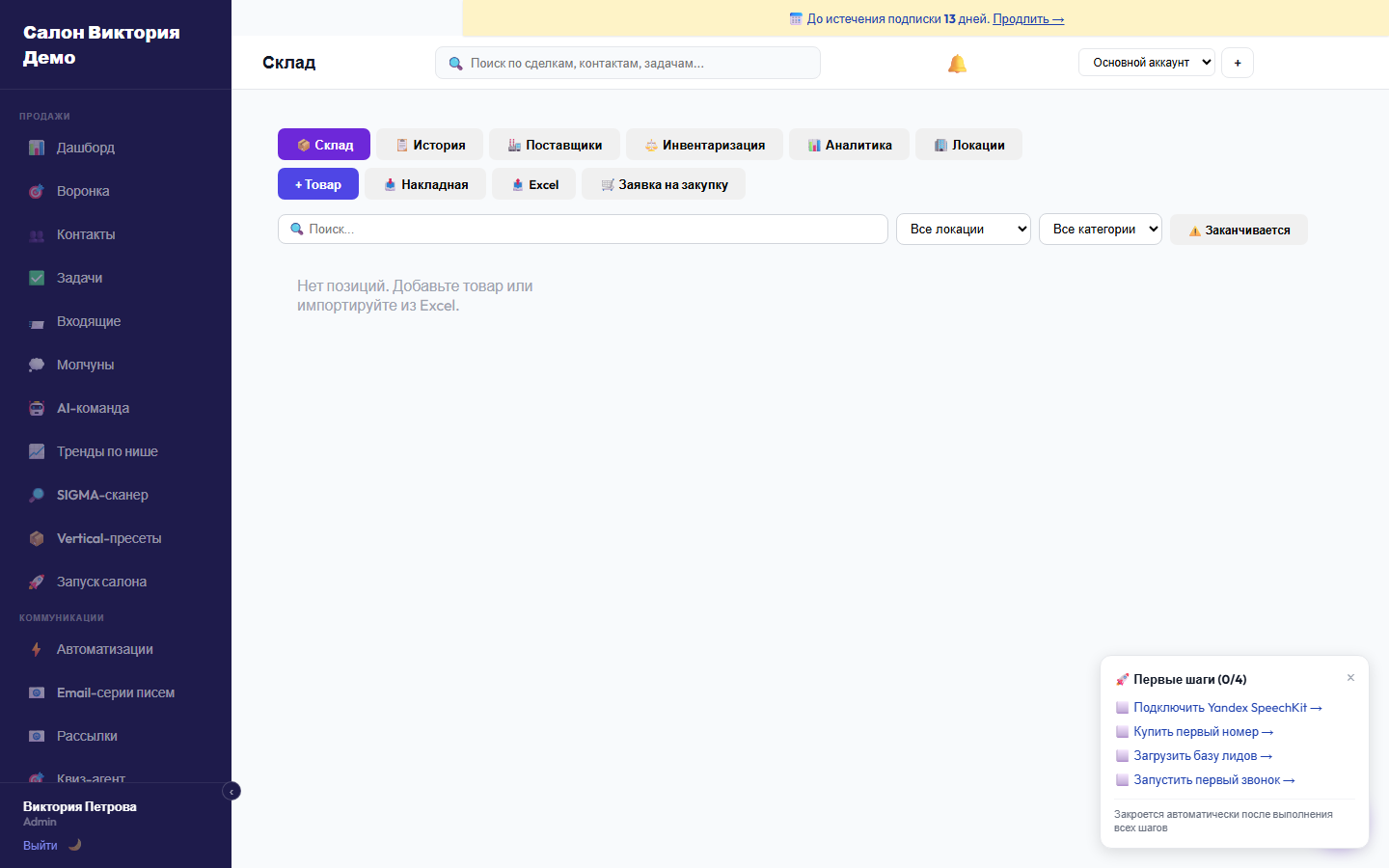Collapse the sidebar with the chevron button
The image size is (1389, 868).
point(231,791)
